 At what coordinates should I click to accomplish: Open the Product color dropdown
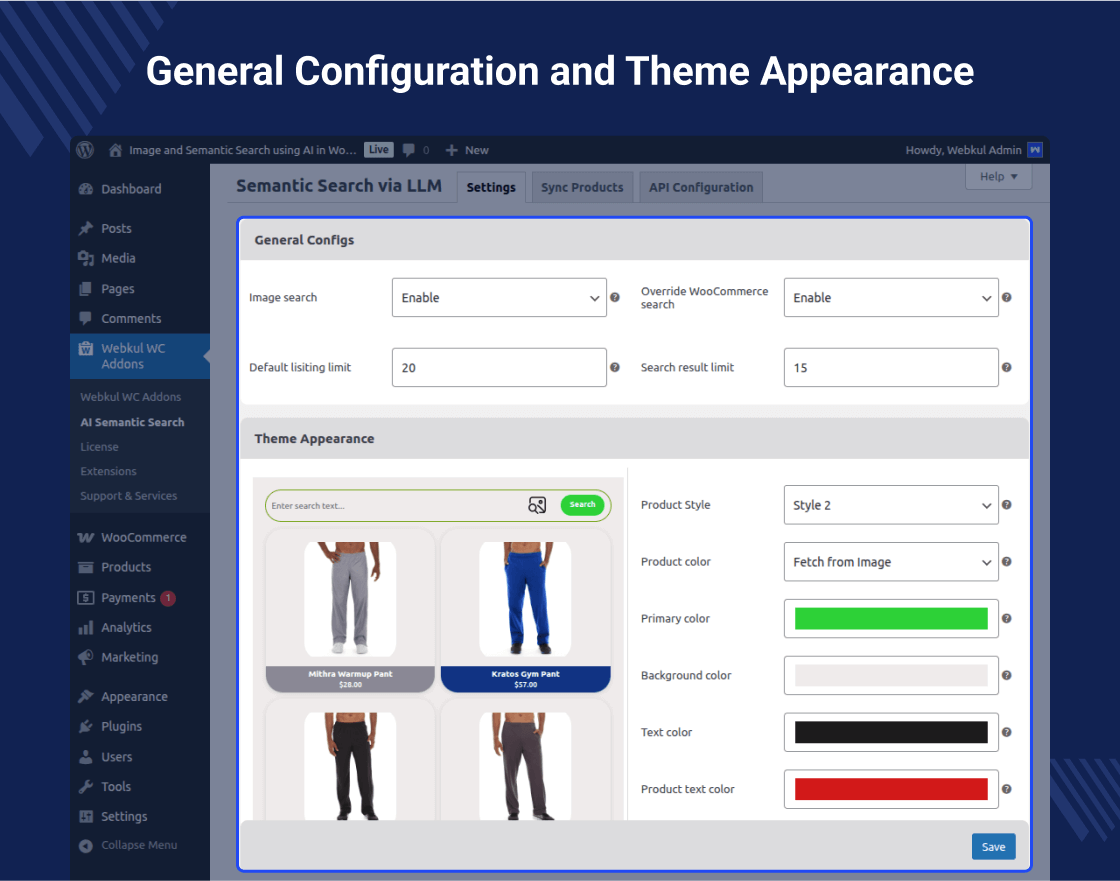point(891,562)
